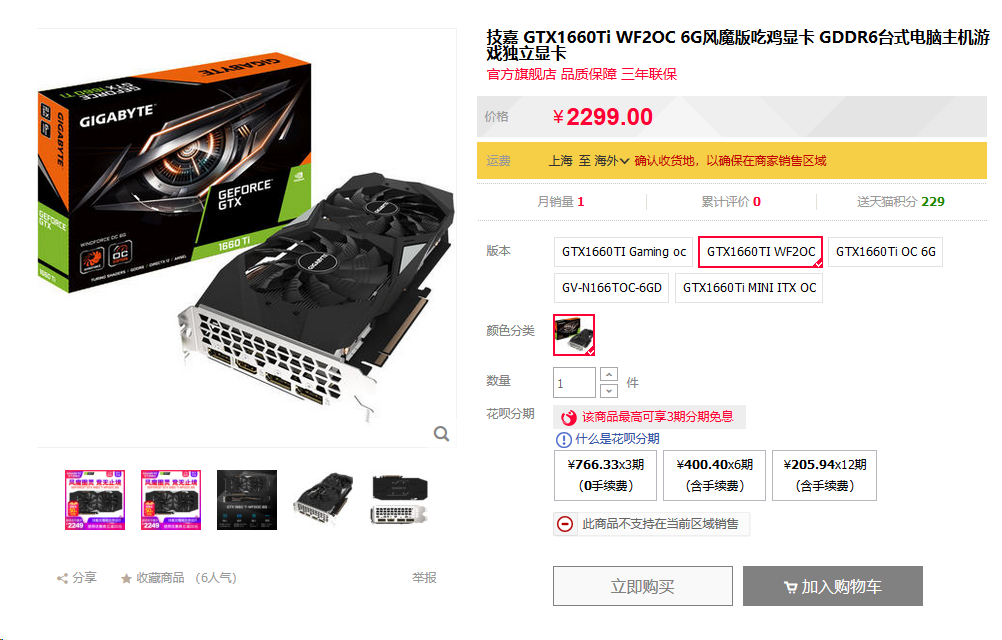This screenshot has height=640, width=1002.
Task: Click the quantity input field
Action: [574, 383]
